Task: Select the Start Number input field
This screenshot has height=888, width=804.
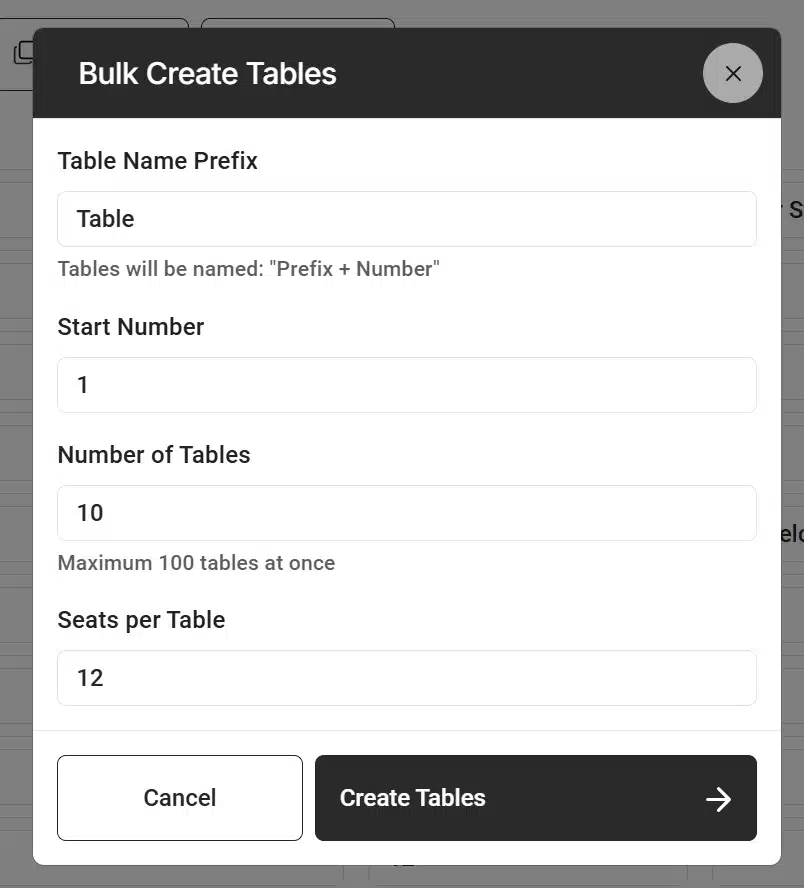Action: pyautogui.click(x=406, y=384)
